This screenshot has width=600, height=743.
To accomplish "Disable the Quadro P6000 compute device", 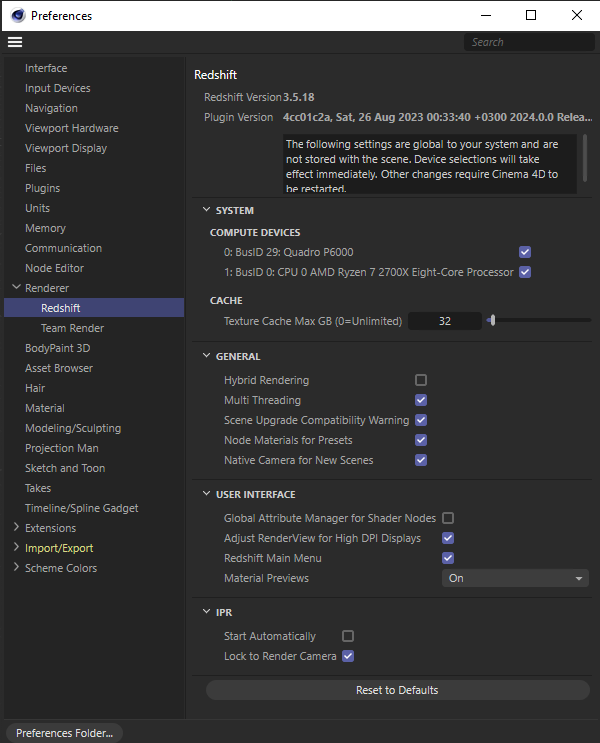I will point(525,252).
